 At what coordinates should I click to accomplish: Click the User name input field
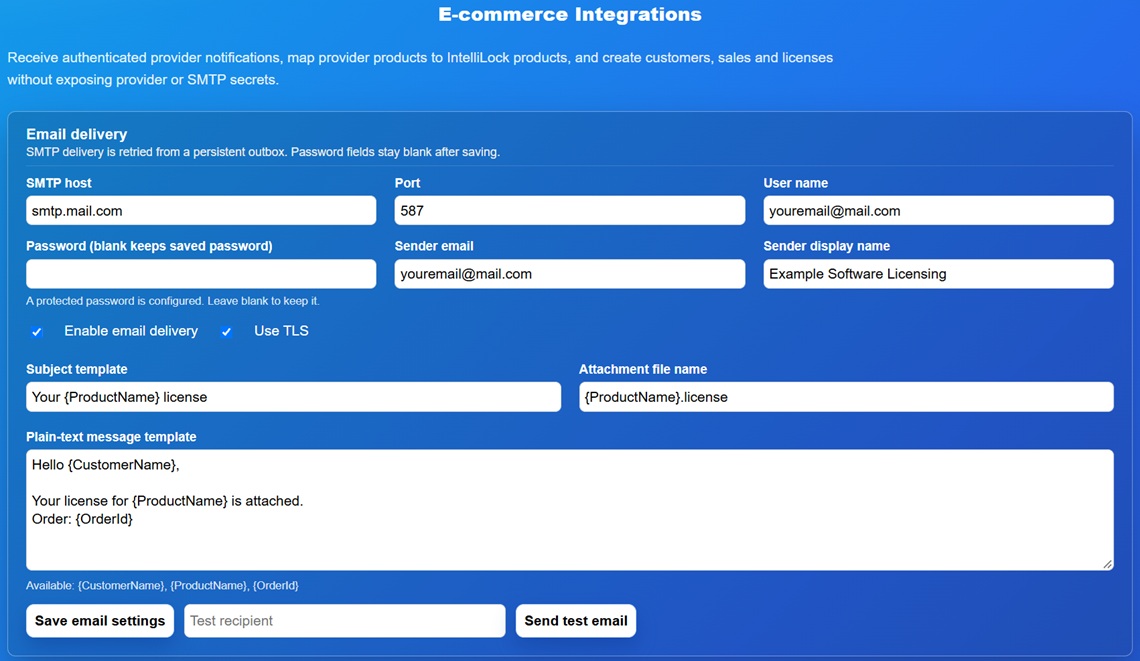coord(939,211)
